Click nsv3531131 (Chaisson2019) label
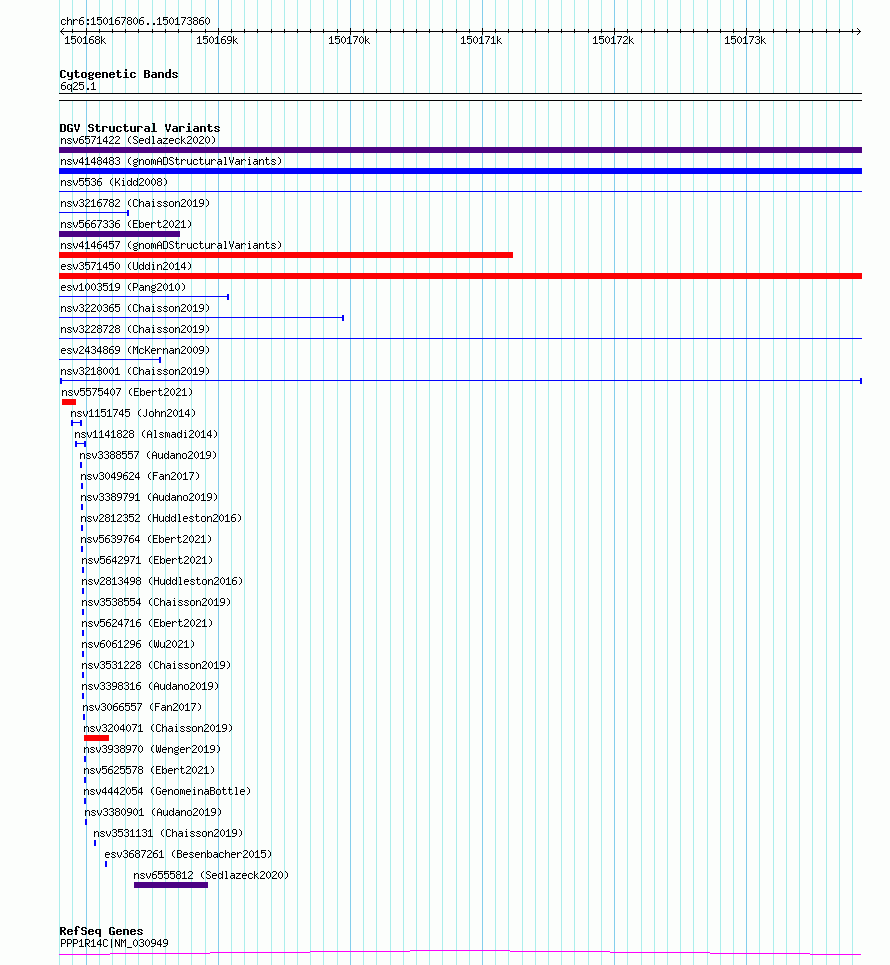 pyautogui.click(x=168, y=833)
